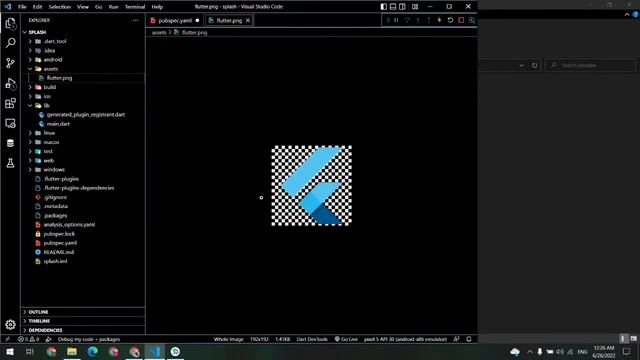Open the Testing flask view

click(11, 163)
